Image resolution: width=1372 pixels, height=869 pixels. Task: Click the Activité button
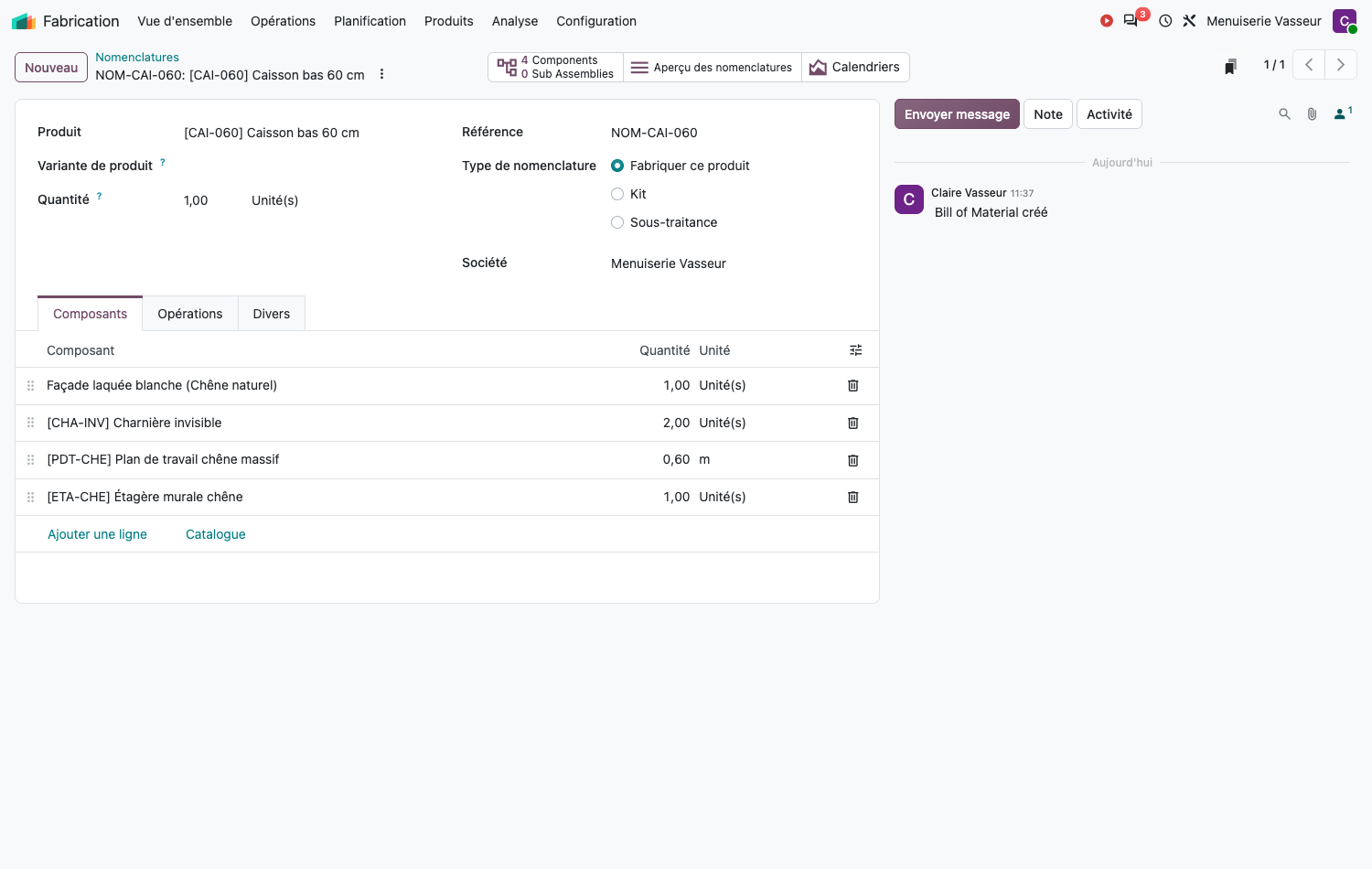(x=1109, y=114)
